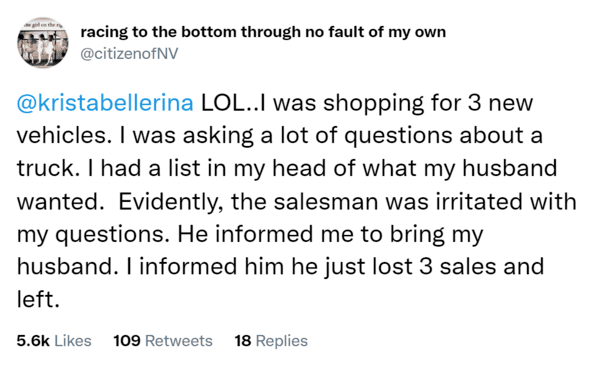Click the grey 'Retweets' label
This screenshot has width=600, height=385.
pyautogui.click(x=179, y=341)
